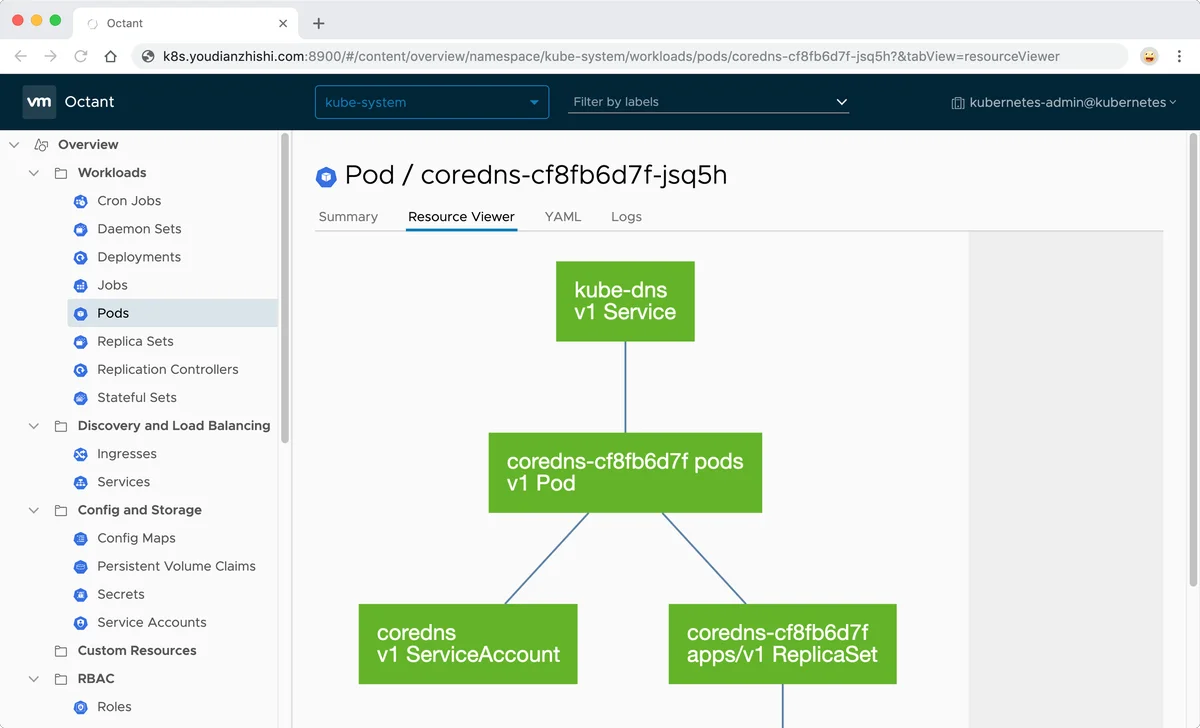
Task: Click browser home button
Action: click(x=111, y=56)
